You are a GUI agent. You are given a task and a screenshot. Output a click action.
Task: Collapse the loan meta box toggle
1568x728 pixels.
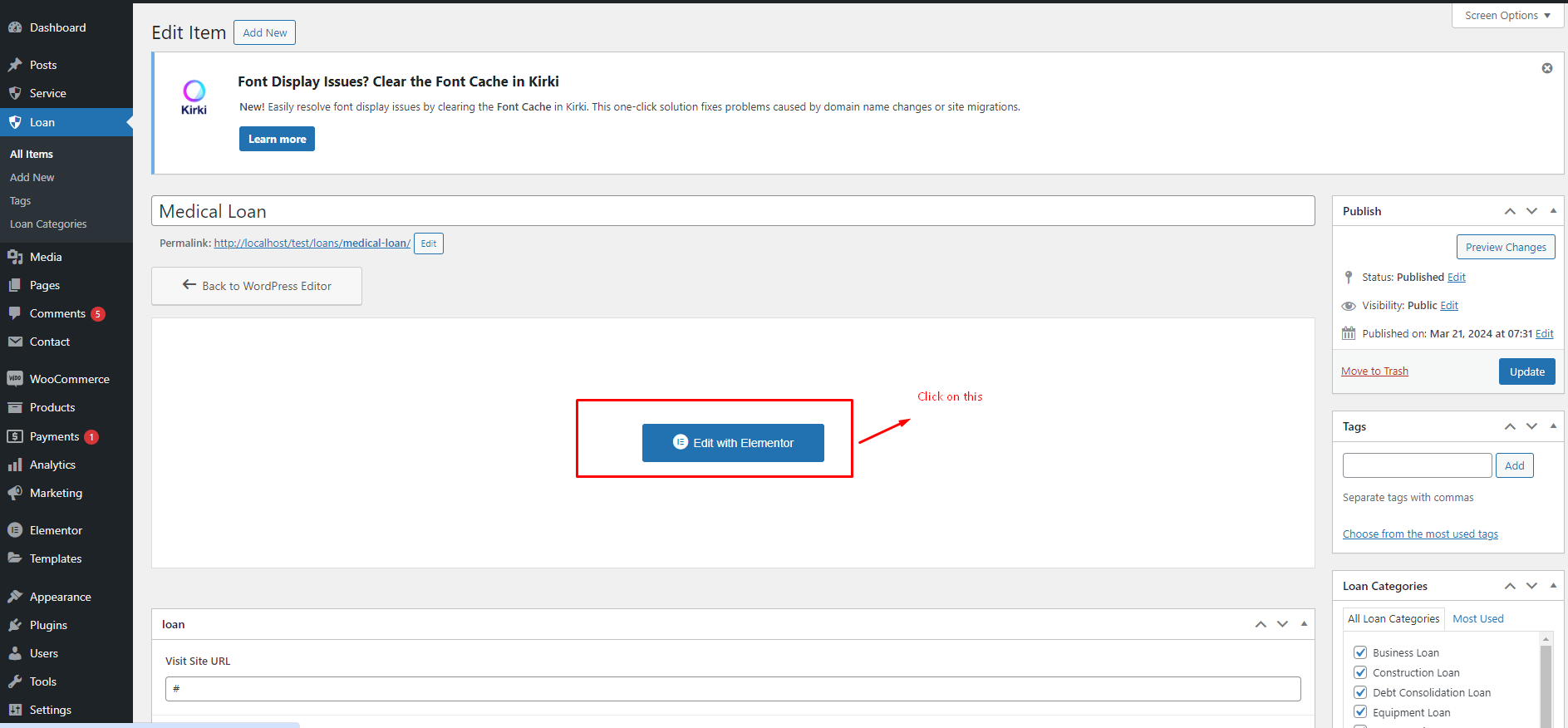point(1304,624)
